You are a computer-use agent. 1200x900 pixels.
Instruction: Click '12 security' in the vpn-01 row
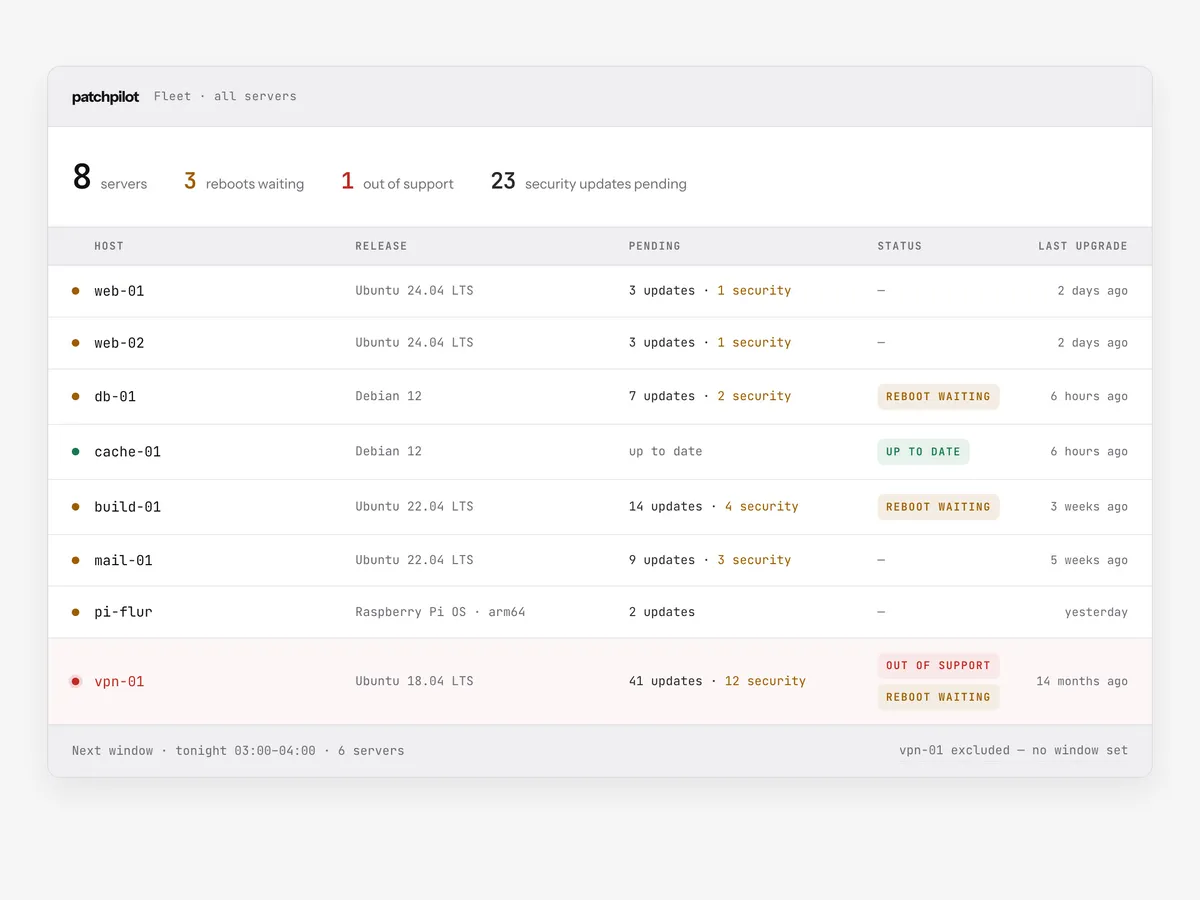click(765, 682)
